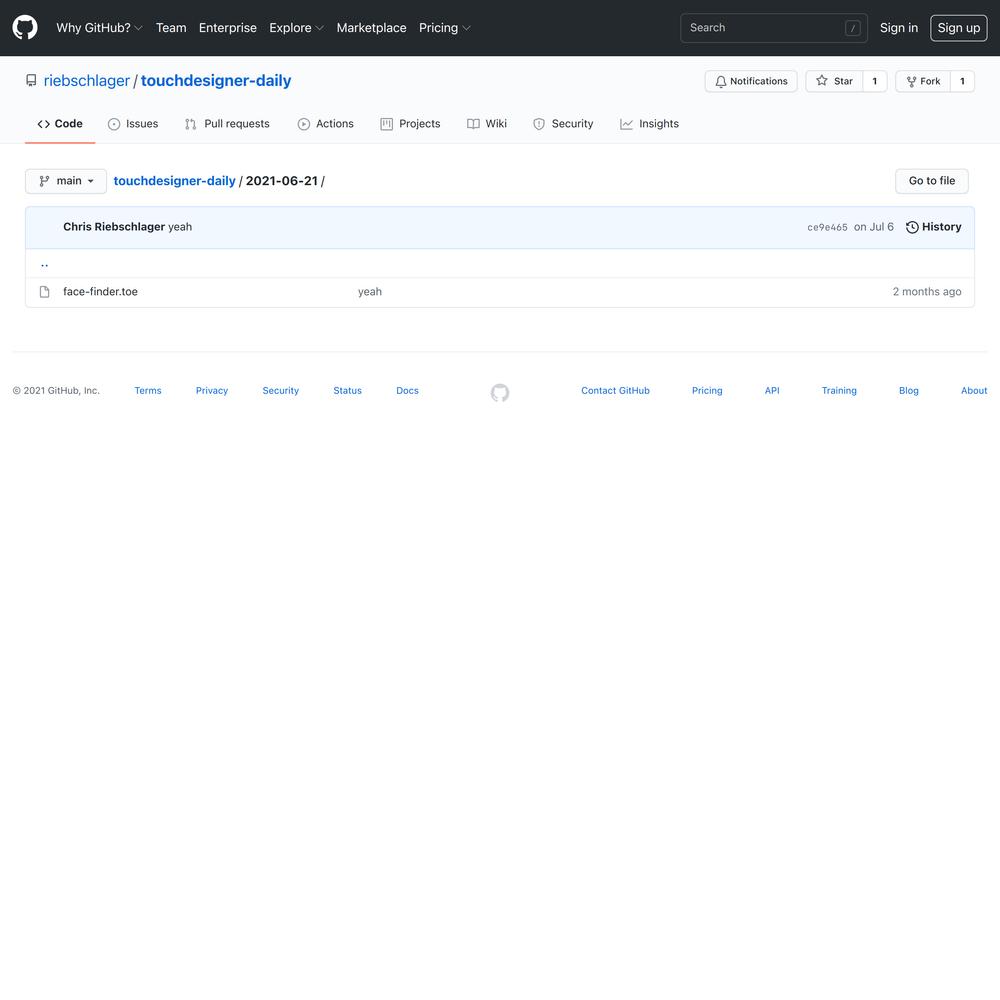
Task: Open Training link in footer
Action: click(839, 391)
